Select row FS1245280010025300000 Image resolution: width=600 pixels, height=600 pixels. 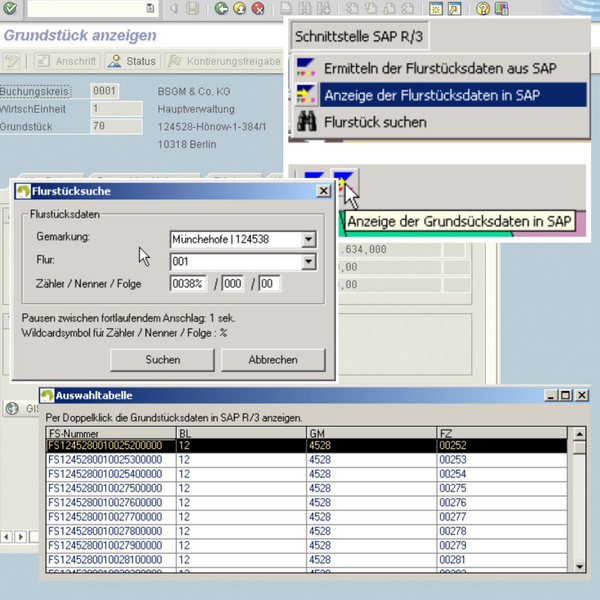point(307,460)
